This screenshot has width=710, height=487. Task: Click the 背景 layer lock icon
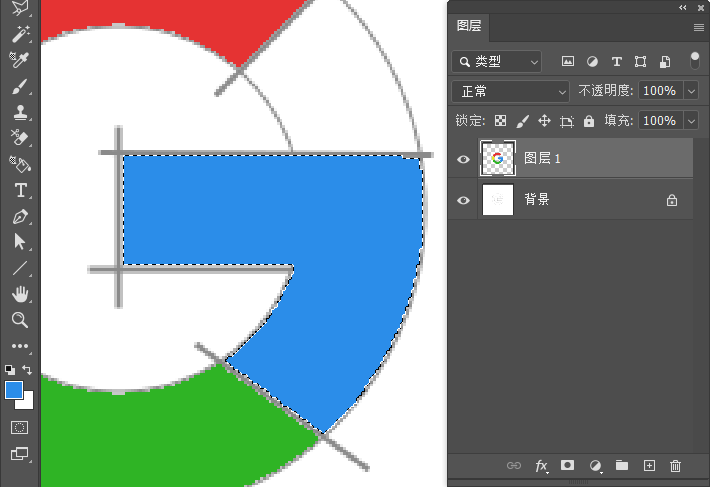point(672,200)
